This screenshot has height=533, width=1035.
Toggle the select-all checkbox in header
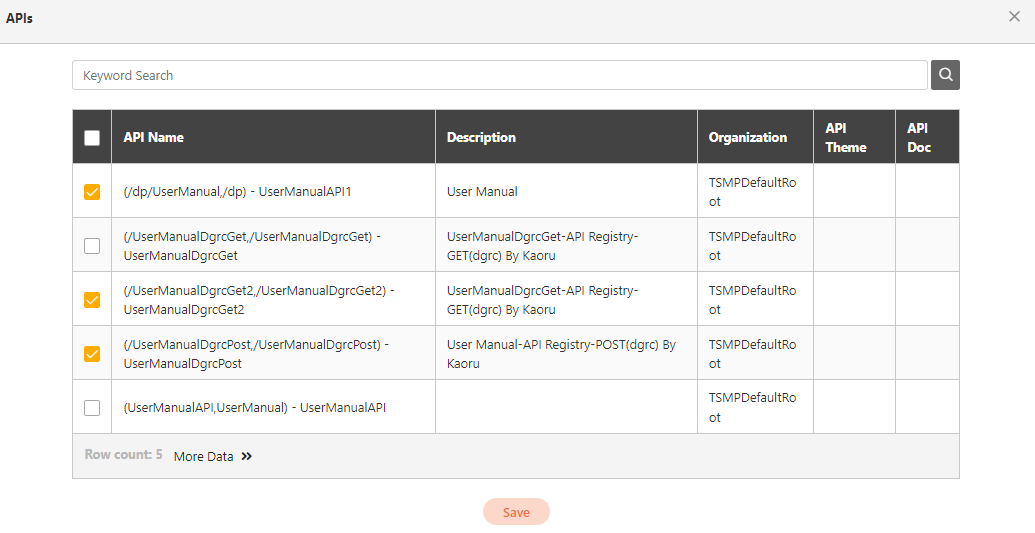[92, 138]
